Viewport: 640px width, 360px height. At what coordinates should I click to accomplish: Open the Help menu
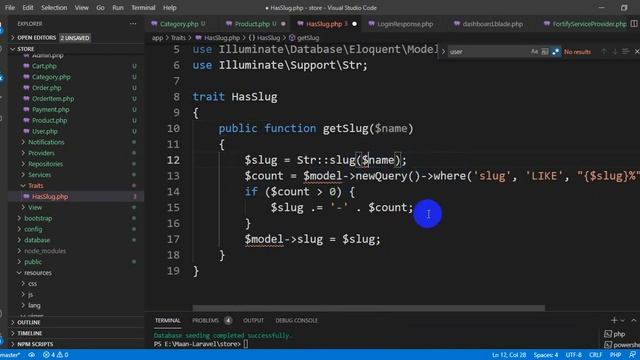point(169,8)
